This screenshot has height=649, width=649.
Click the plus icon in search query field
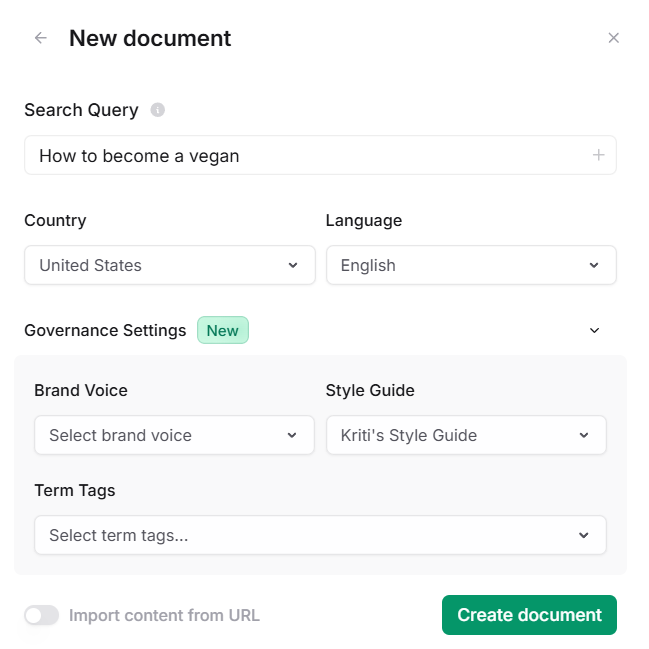pos(598,155)
